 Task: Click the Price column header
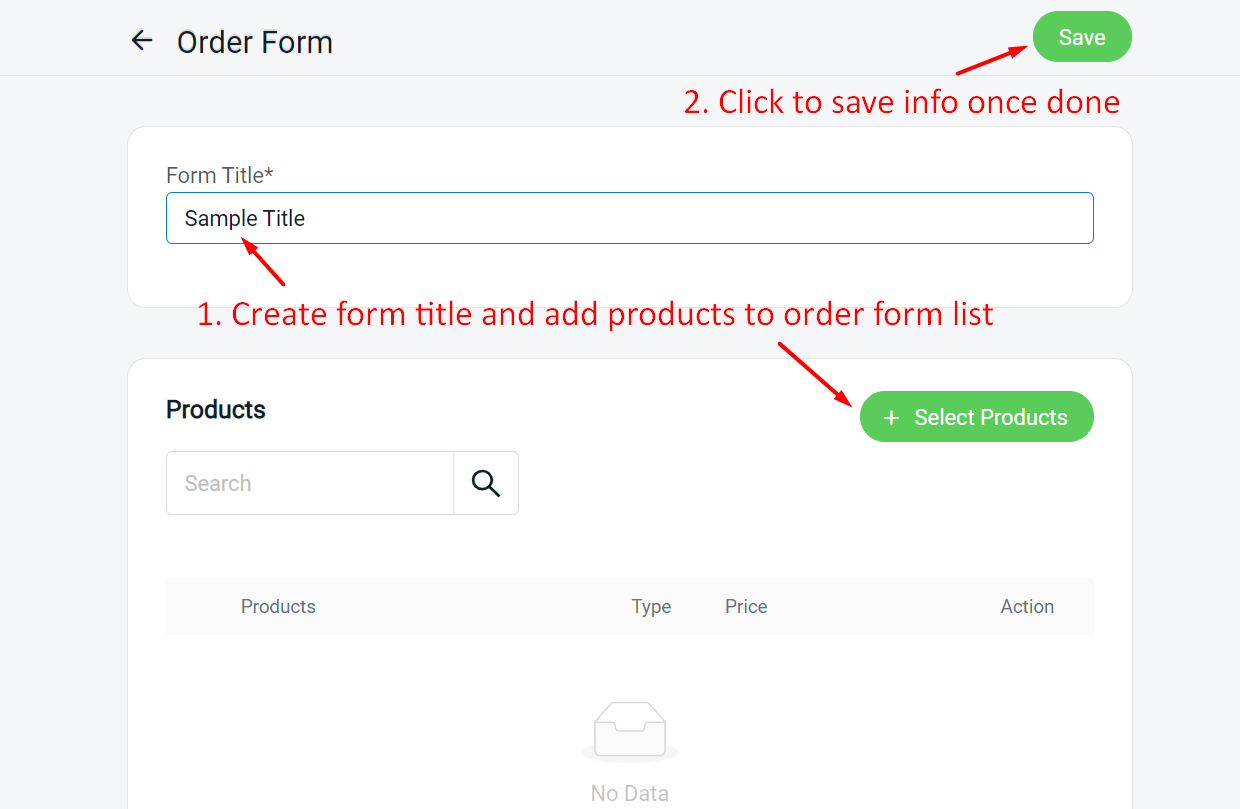(x=746, y=606)
